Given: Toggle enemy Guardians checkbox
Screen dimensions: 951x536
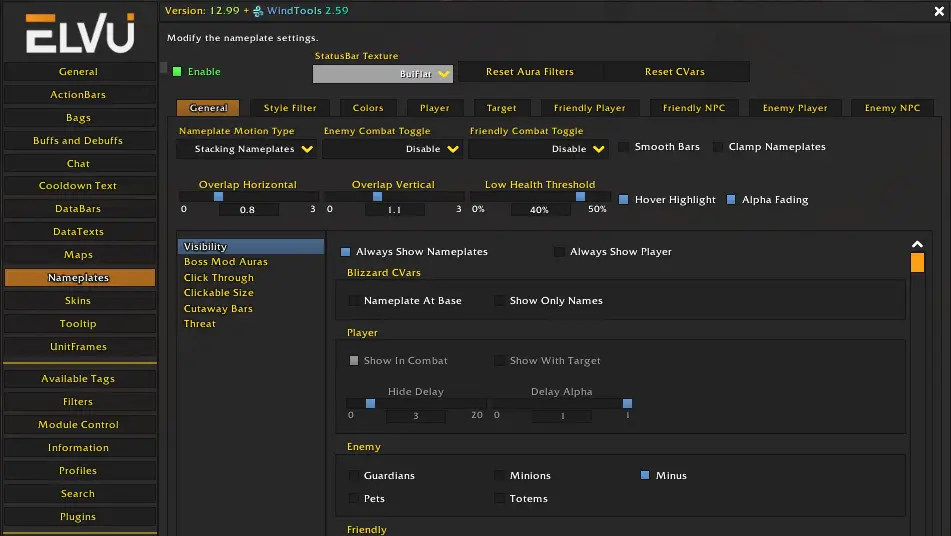Looking at the screenshot, I should (x=354, y=475).
